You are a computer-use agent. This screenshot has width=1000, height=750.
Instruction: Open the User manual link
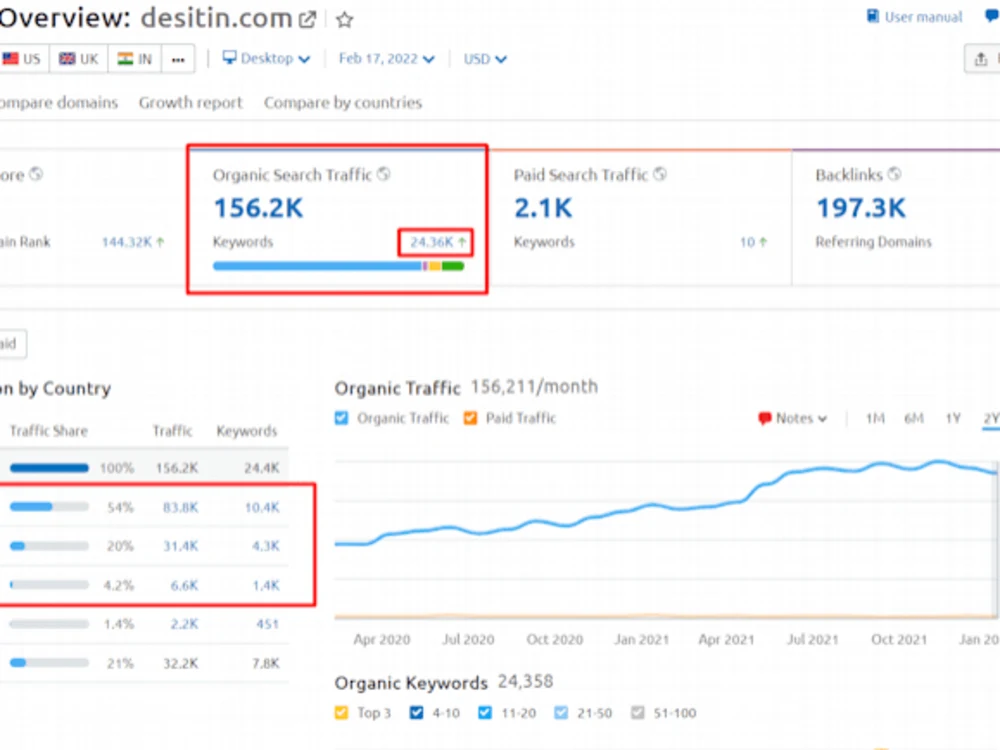pos(914,17)
